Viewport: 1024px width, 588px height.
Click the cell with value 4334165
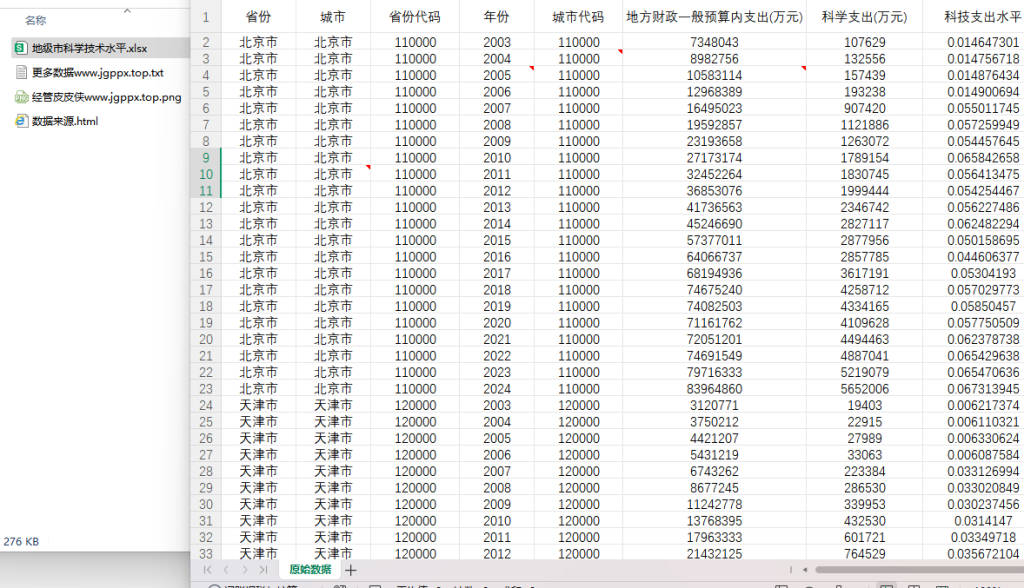(x=865, y=306)
